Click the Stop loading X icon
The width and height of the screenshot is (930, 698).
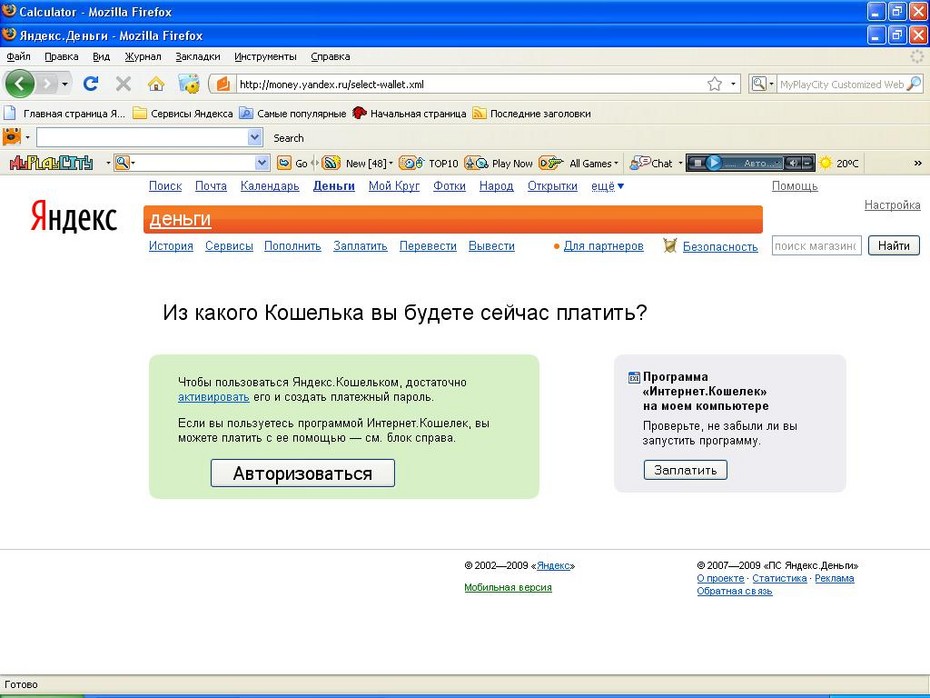[x=123, y=84]
